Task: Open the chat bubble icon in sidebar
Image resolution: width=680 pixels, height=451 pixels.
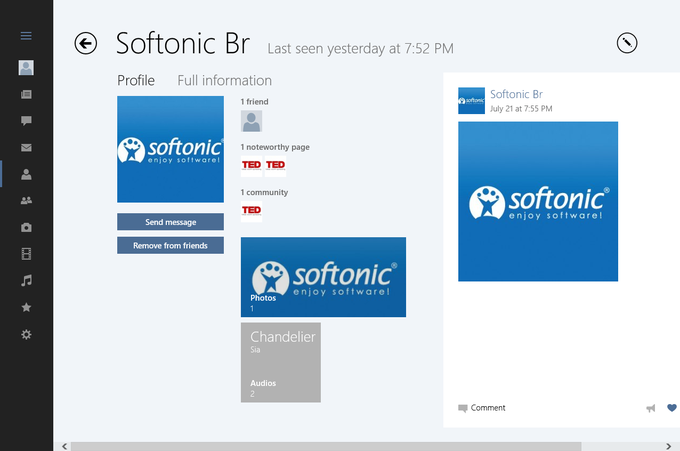Action: (26, 121)
